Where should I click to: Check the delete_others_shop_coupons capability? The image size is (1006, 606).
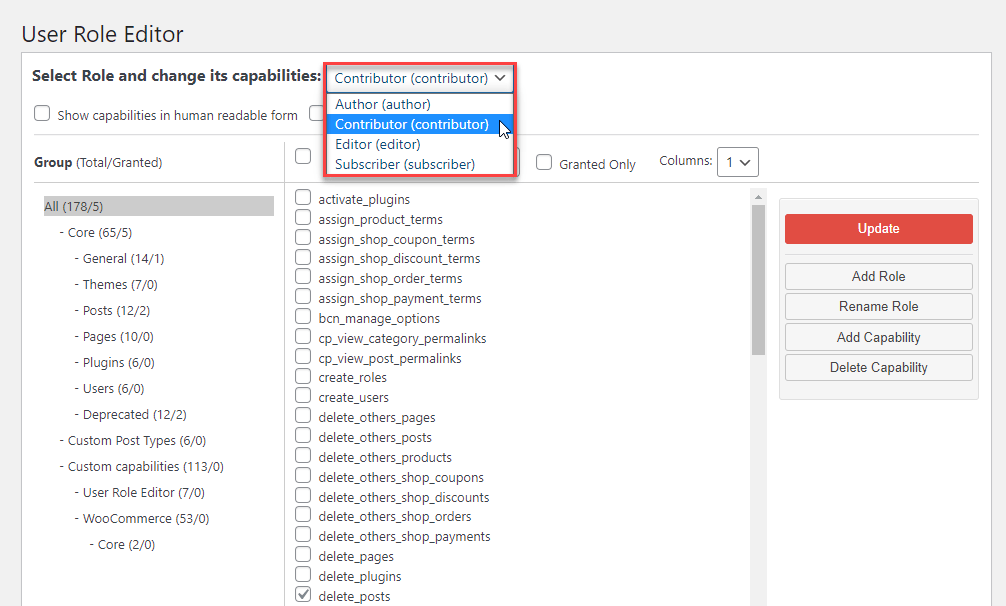[x=303, y=475]
